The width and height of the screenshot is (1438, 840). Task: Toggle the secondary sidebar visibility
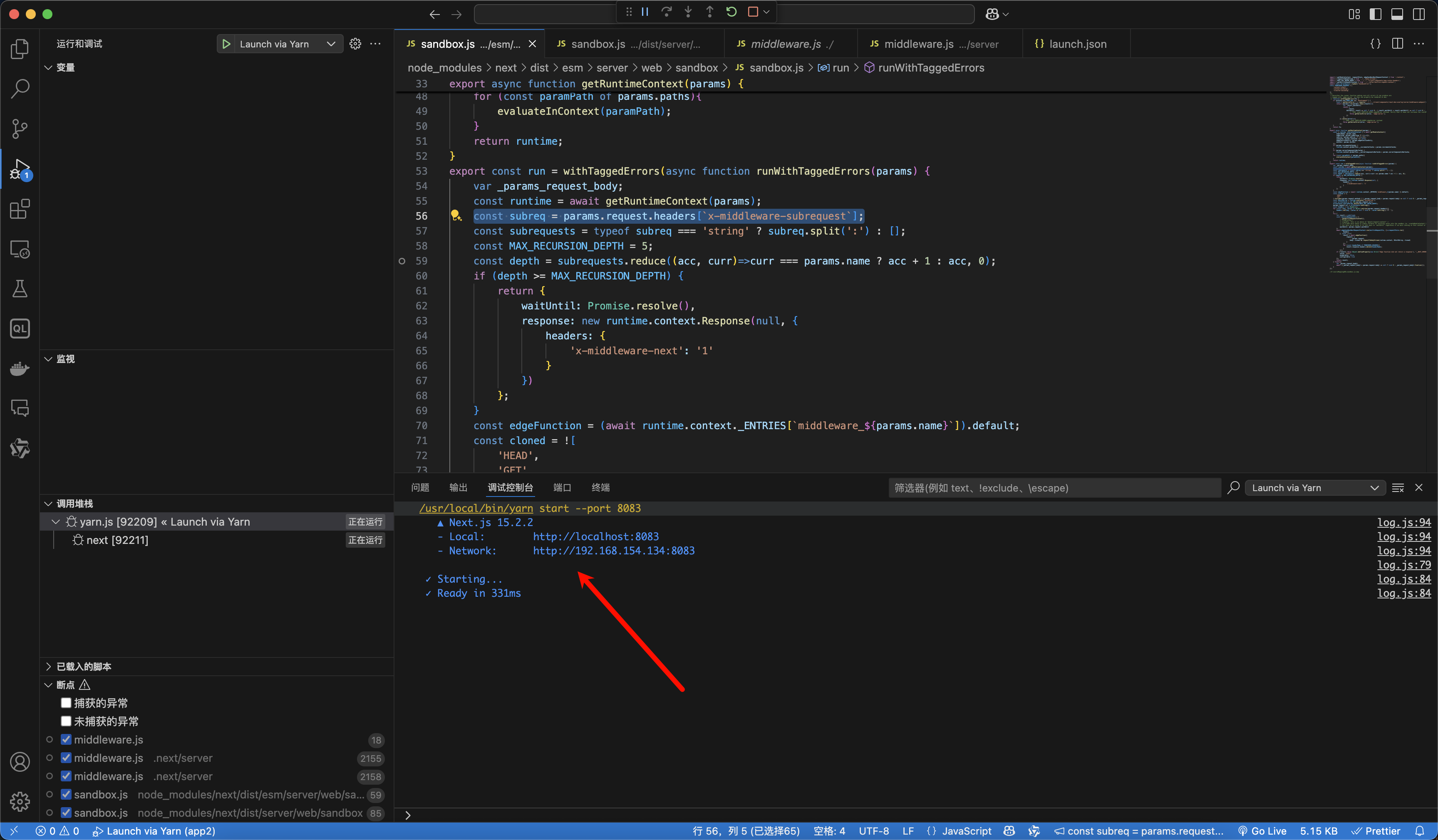pos(1419,14)
